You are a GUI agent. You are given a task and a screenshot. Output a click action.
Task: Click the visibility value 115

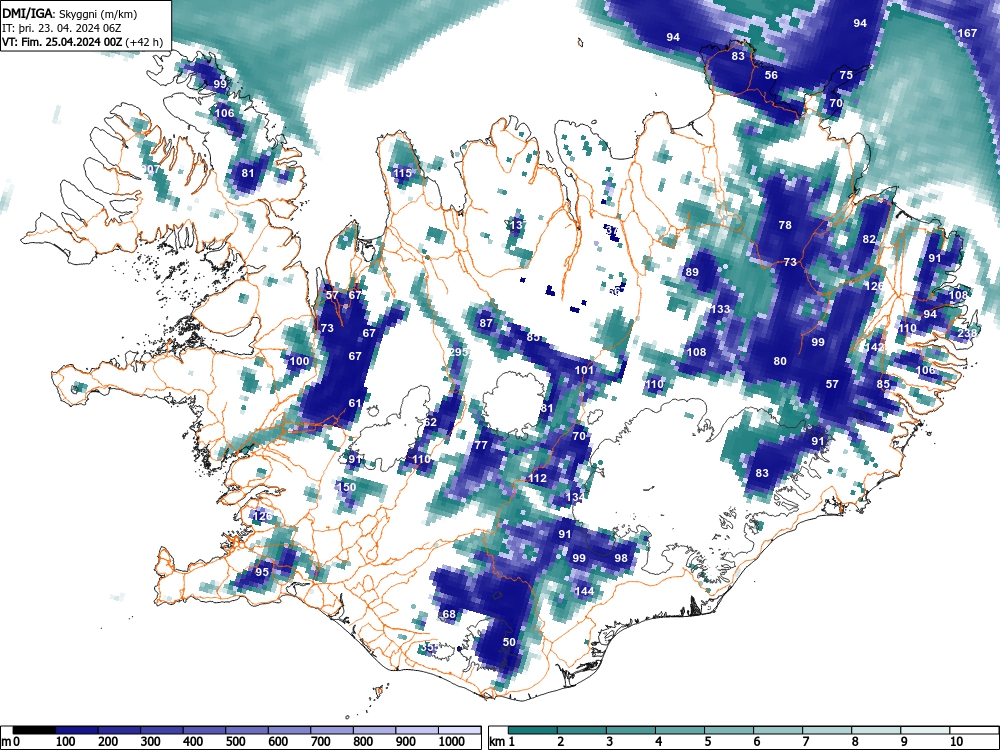coord(402,173)
